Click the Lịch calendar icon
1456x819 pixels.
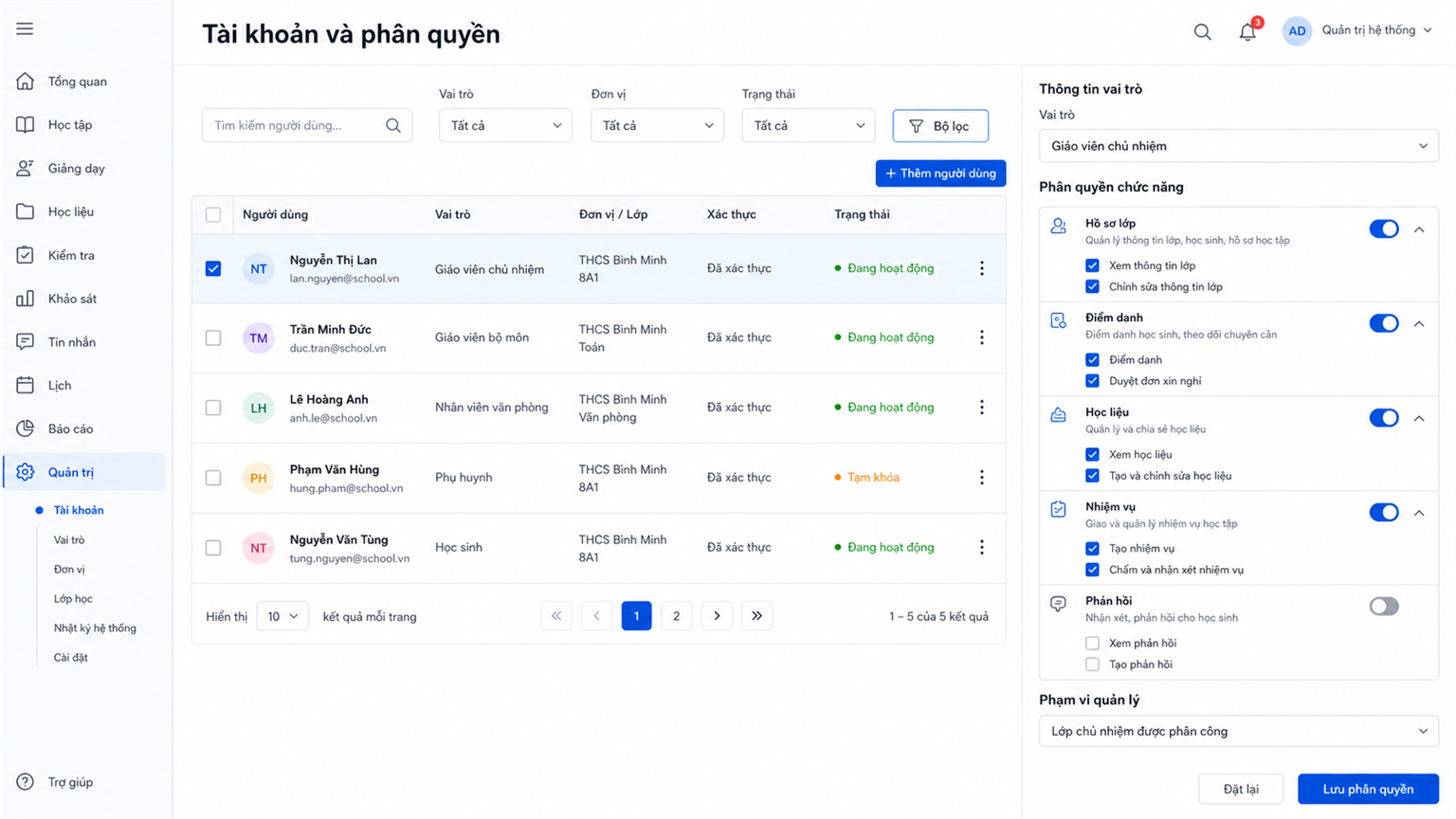coord(26,386)
